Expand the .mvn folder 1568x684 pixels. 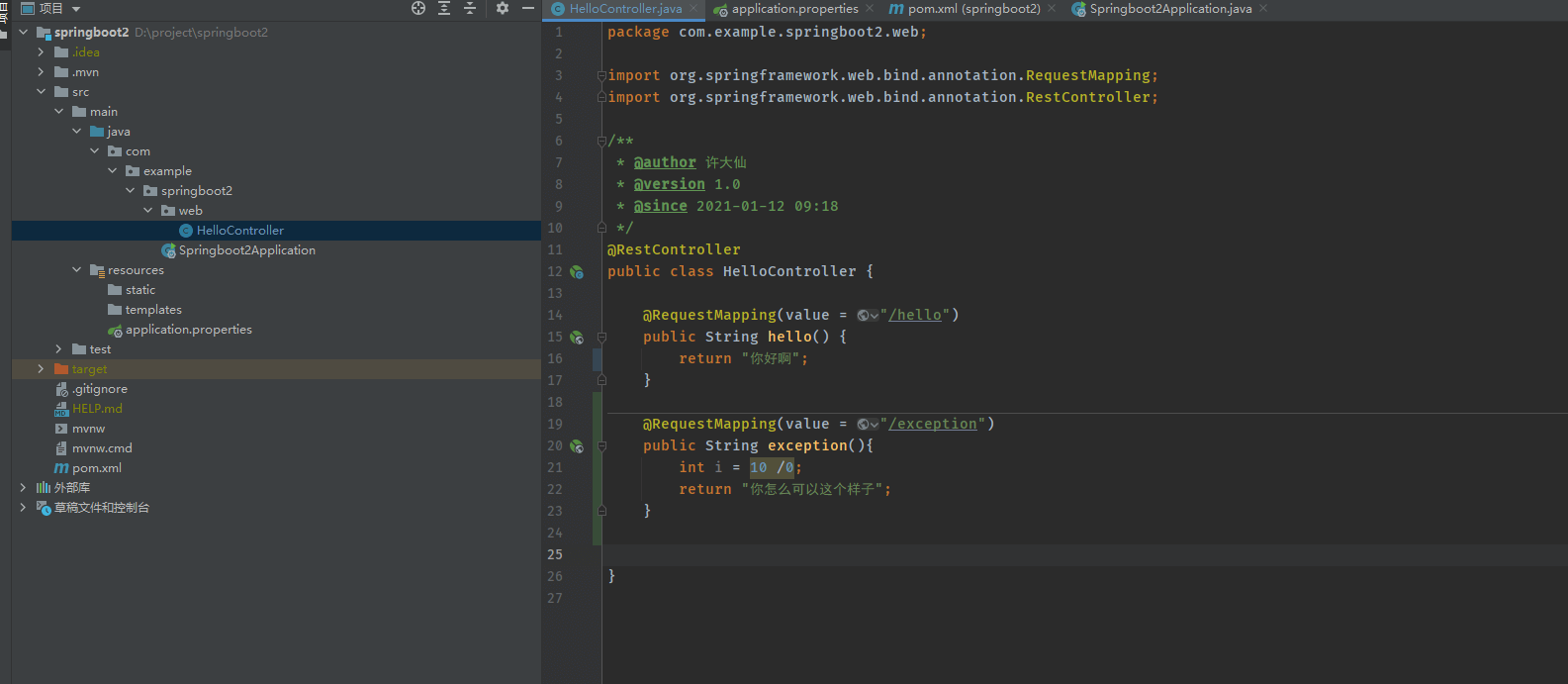(x=41, y=71)
